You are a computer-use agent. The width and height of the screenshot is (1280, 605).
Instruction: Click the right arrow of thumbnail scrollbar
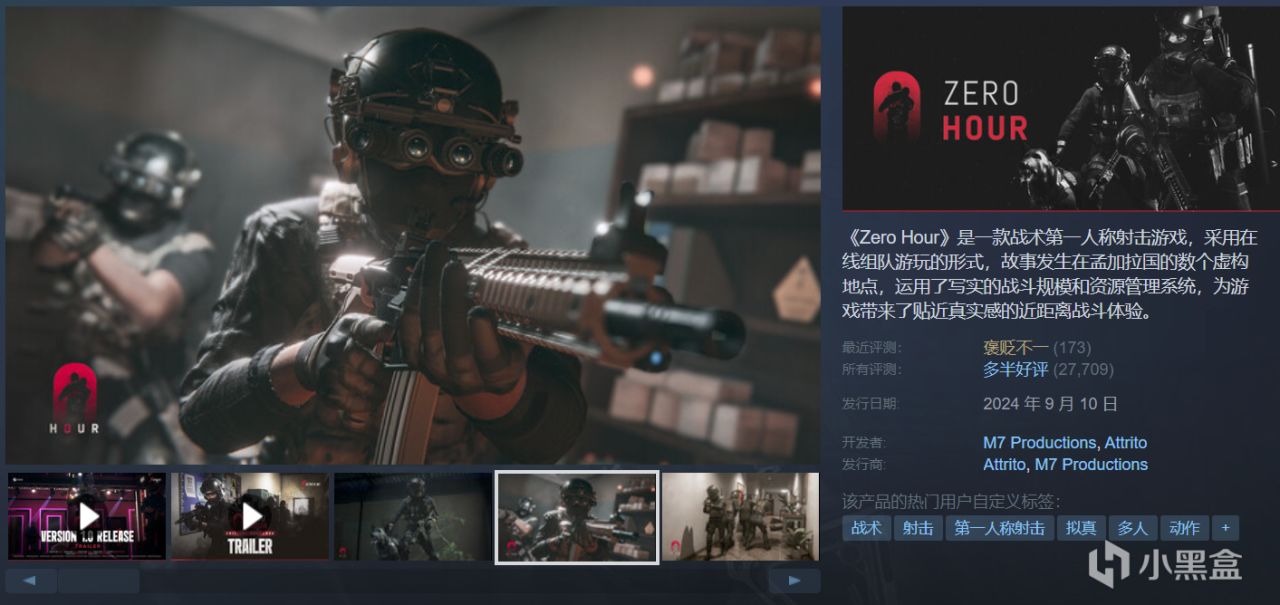[x=795, y=580]
